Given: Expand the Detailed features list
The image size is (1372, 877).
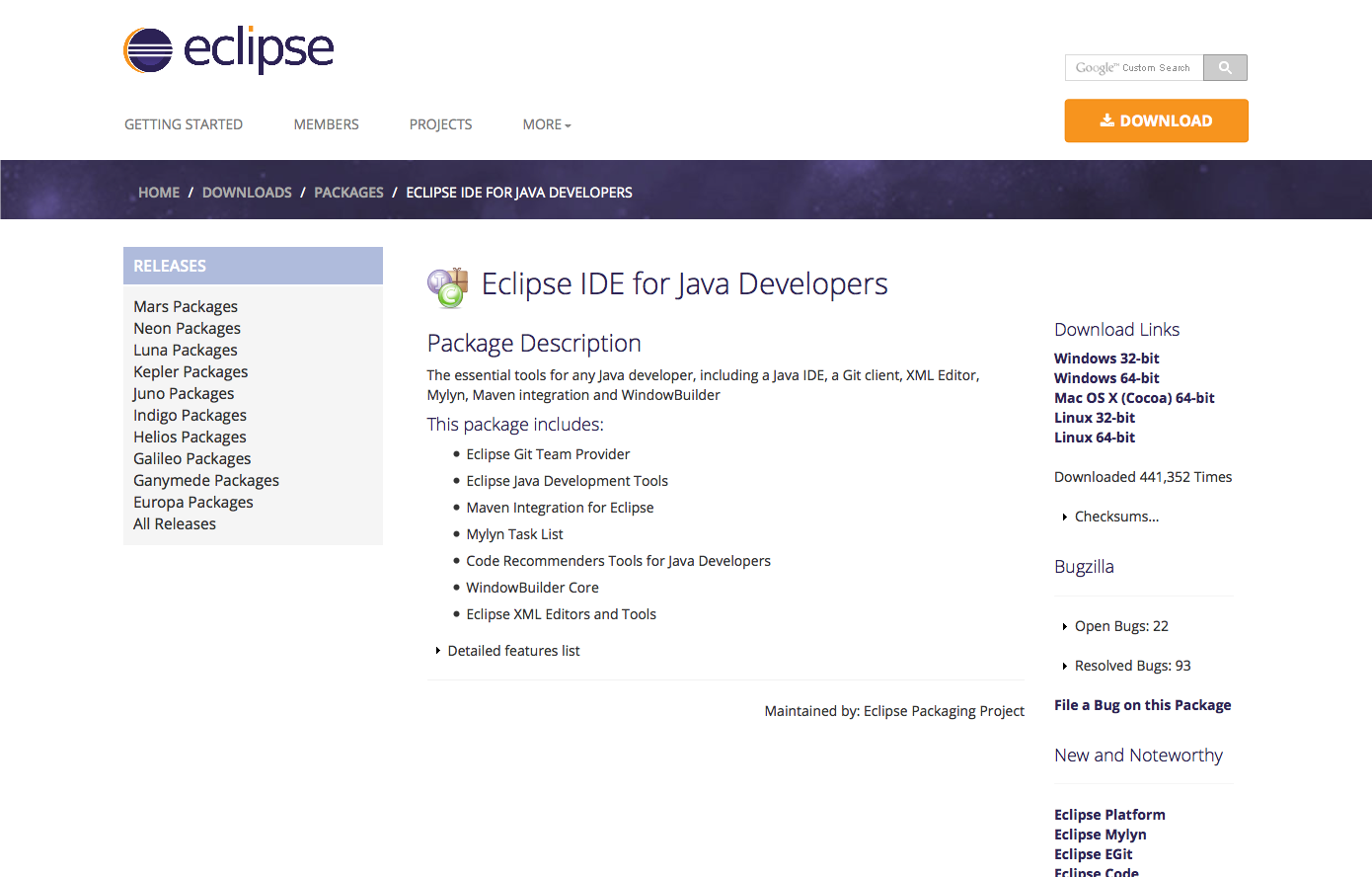Looking at the screenshot, I should pyautogui.click(x=507, y=651).
